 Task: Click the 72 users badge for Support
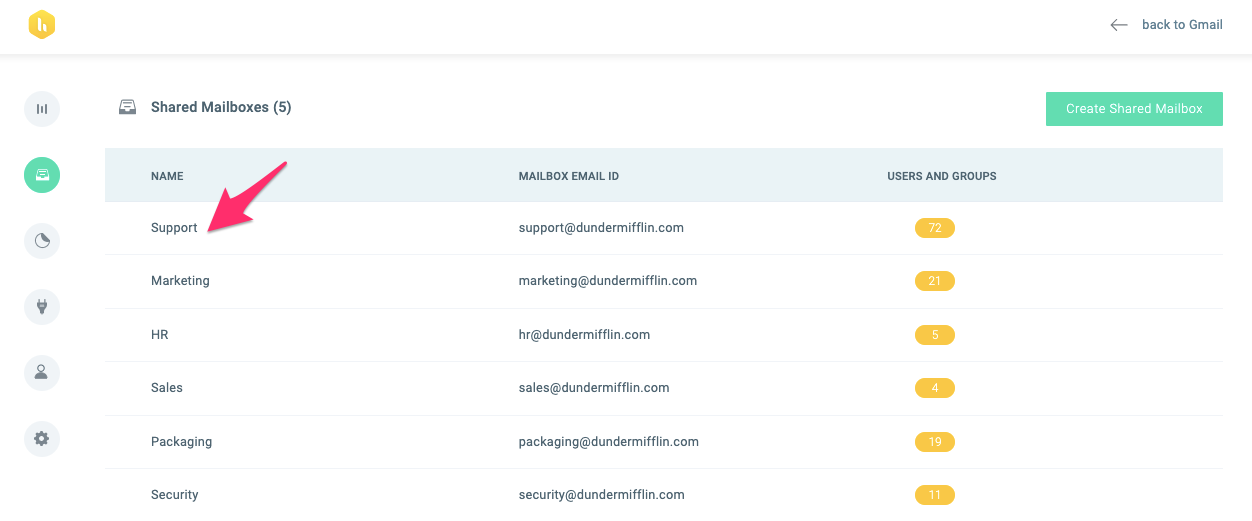tap(935, 228)
